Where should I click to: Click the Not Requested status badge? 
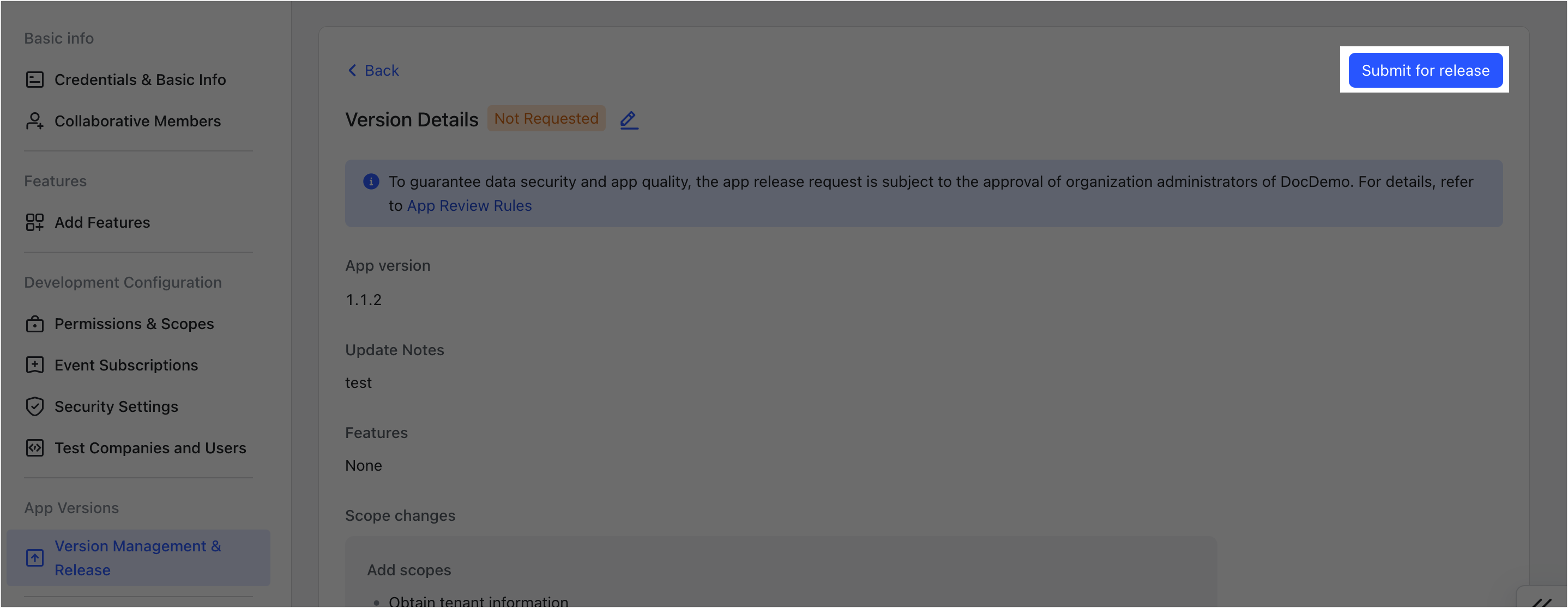click(x=546, y=119)
